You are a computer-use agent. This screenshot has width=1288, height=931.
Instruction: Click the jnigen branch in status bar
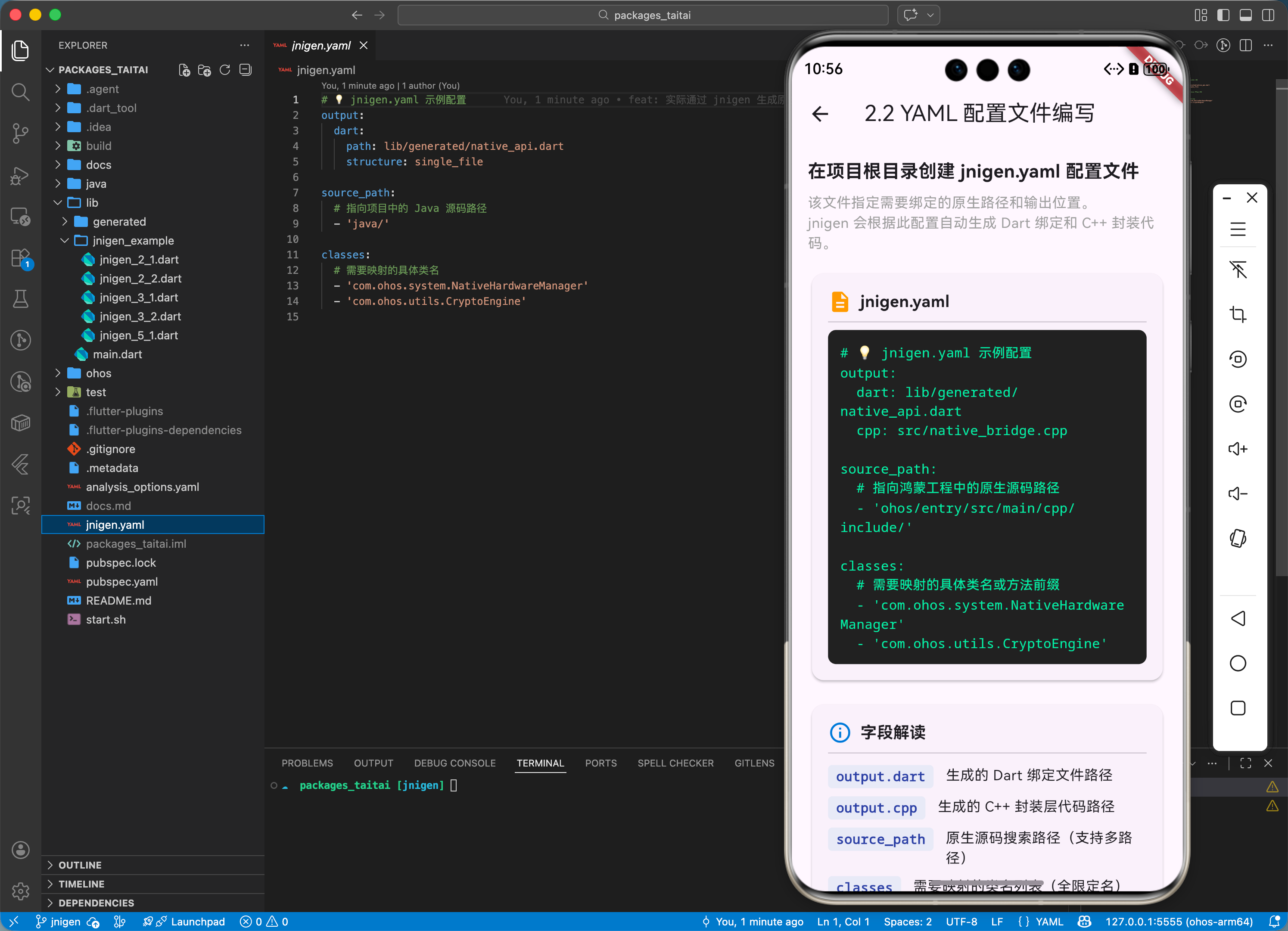click(x=59, y=922)
